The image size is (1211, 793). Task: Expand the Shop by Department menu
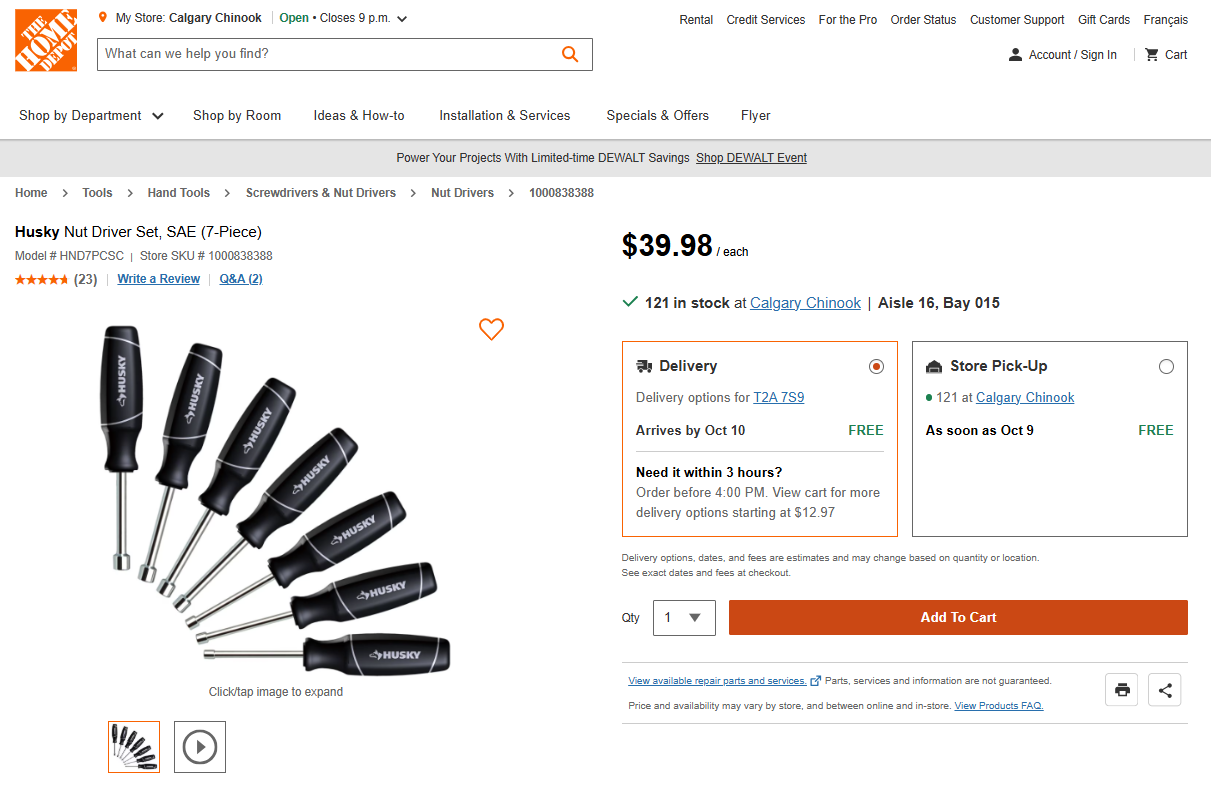click(90, 115)
